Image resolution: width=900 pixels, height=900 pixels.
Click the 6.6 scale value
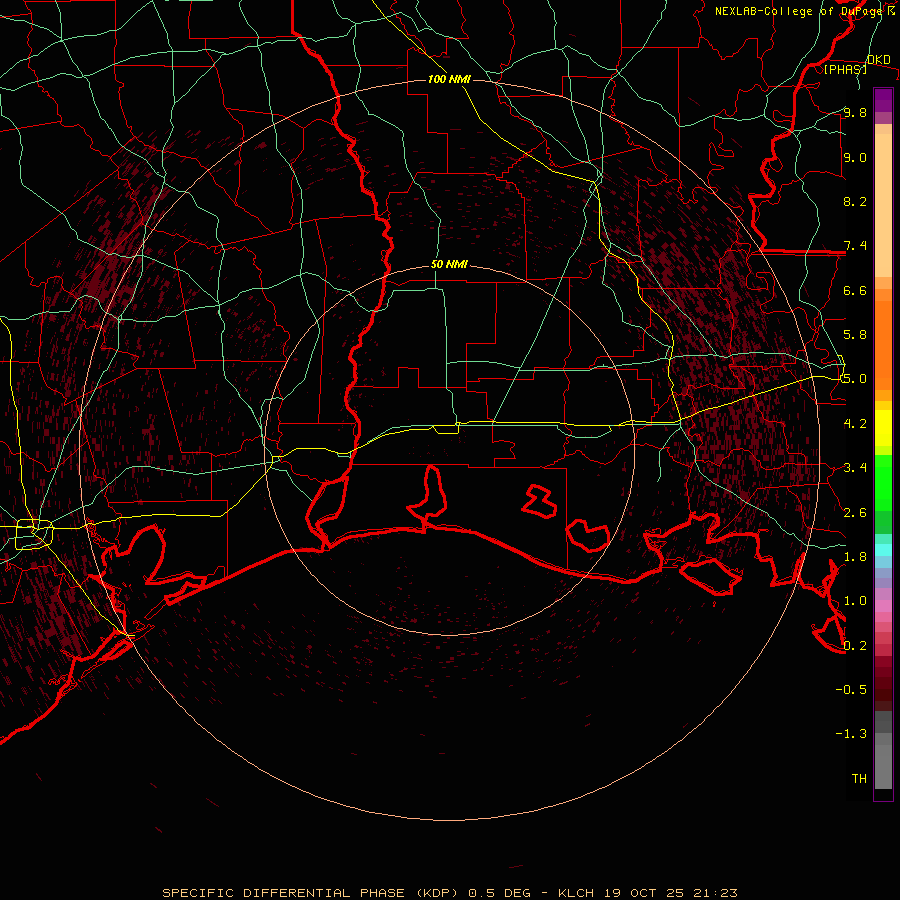pos(855,290)
